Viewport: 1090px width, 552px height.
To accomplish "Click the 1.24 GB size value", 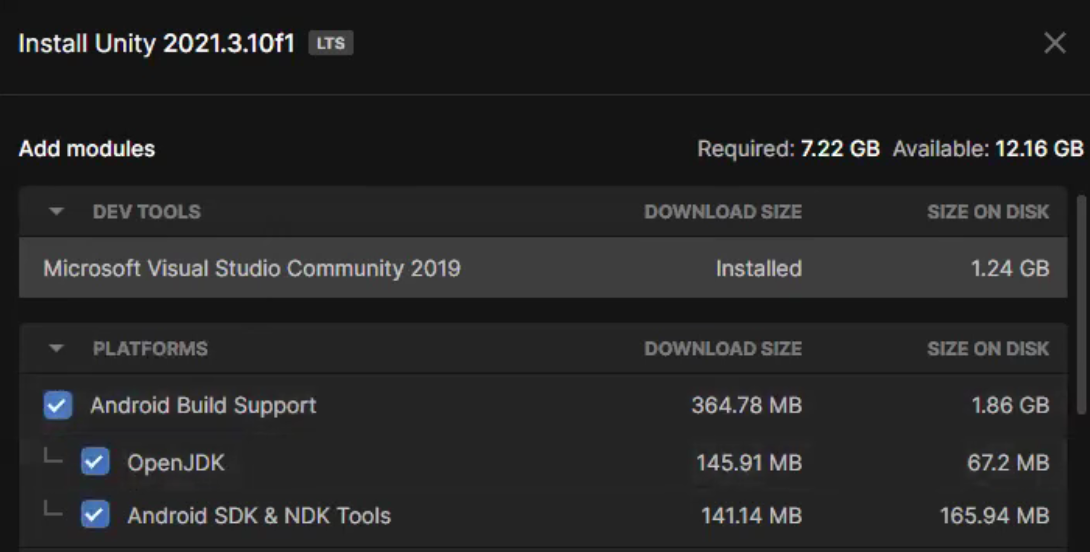I will 1010,268.
